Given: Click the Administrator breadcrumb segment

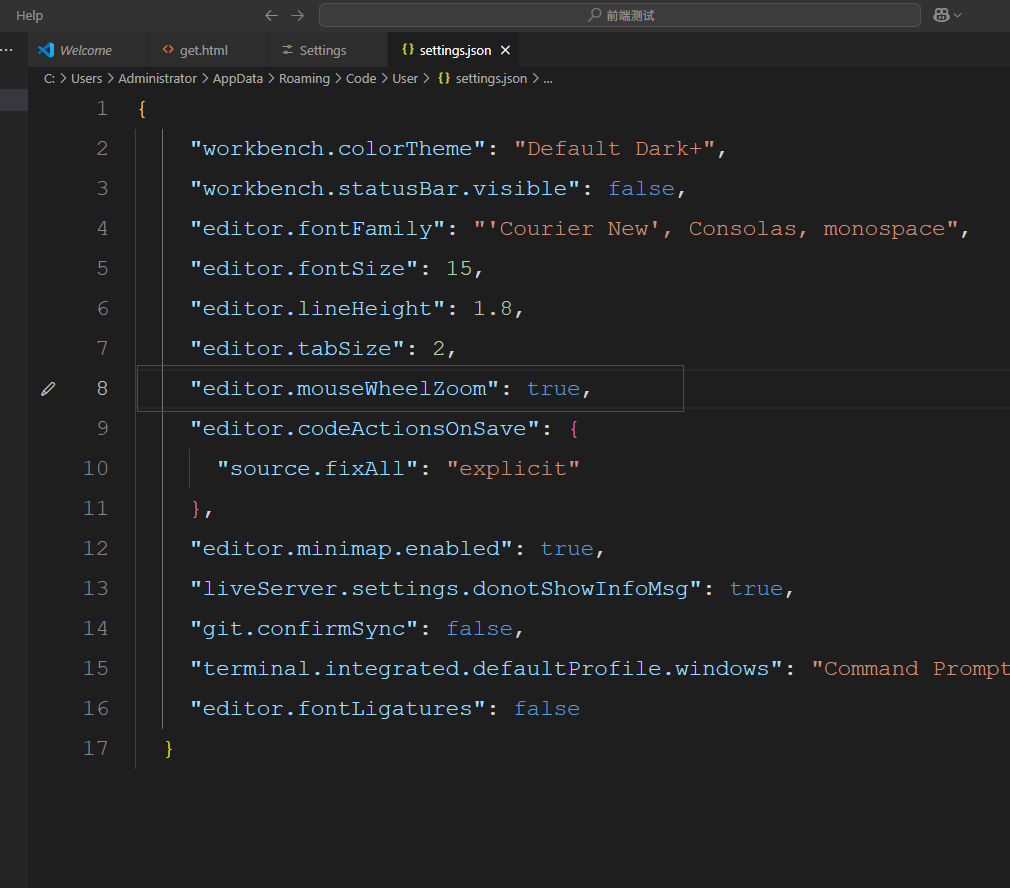Looking at the screenshot, I should click(x=157, y=79).
